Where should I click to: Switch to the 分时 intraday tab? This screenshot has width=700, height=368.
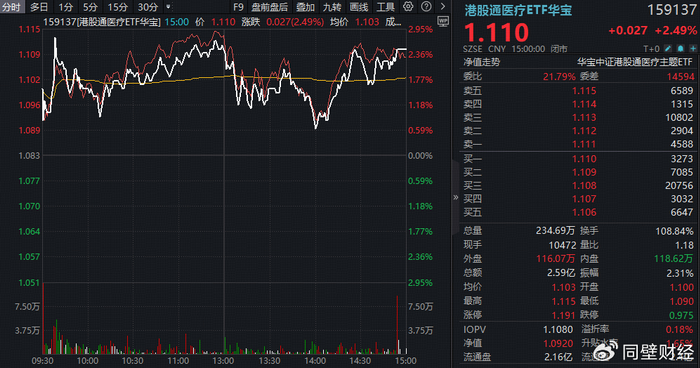click(12, 7)
